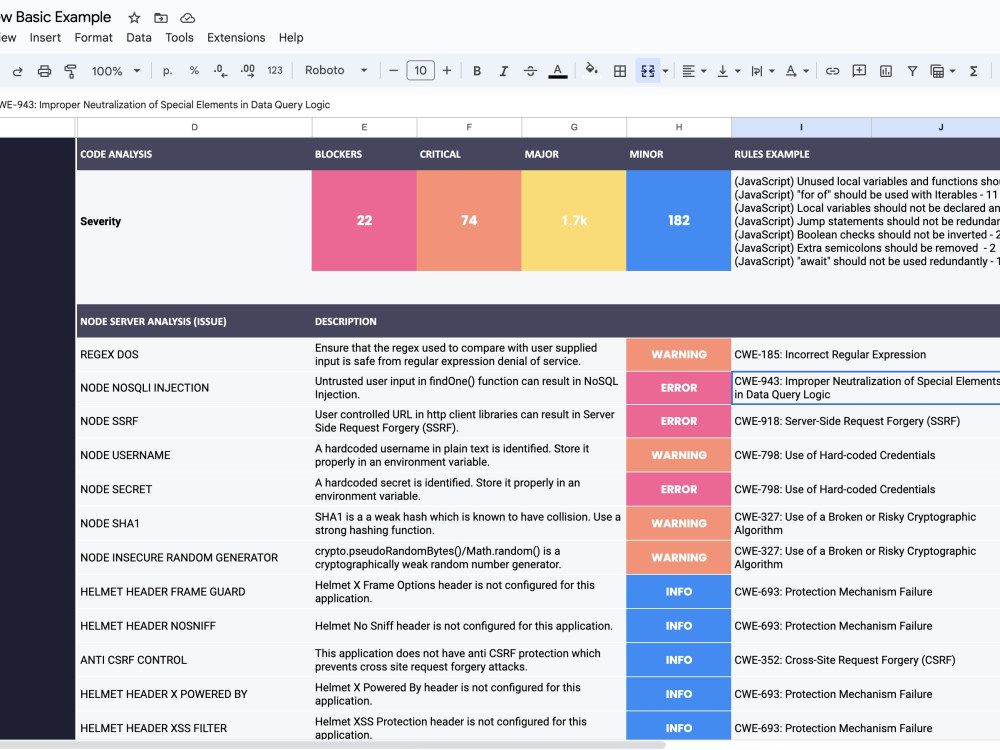The image size is (1000, 750).
Task: Open filter views icon
Action: click(937, 71)
